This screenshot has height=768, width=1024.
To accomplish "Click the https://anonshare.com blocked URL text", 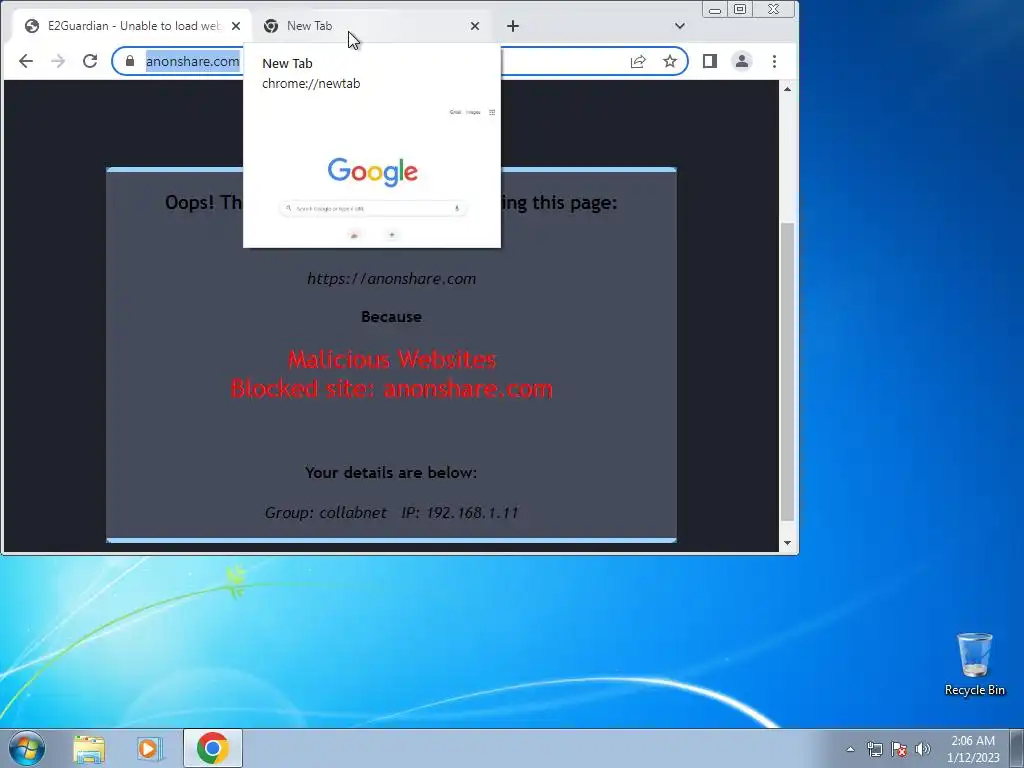I will [x=391, y=279].
